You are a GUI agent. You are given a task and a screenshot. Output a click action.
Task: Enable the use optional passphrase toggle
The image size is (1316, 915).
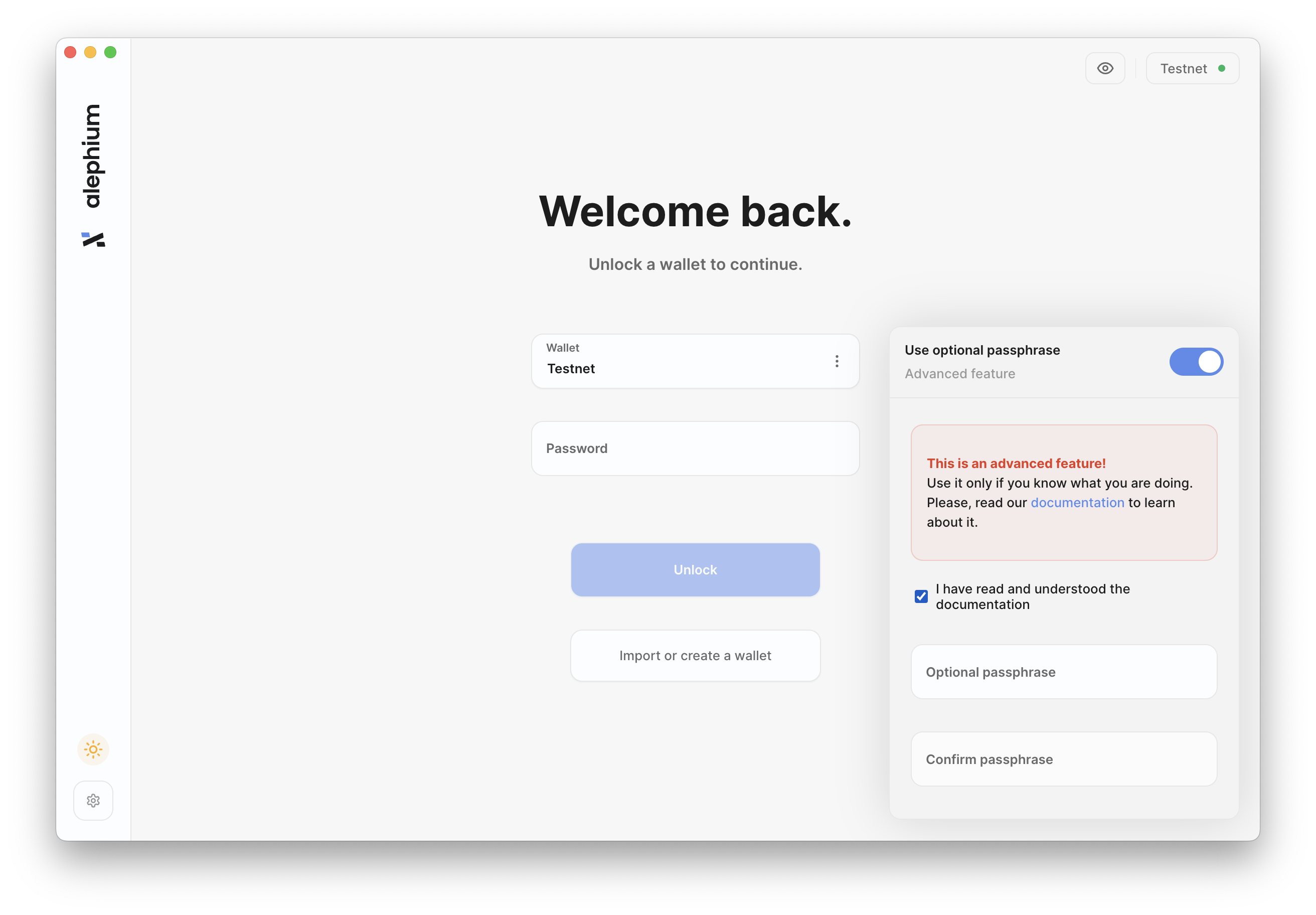click(x=1197, y=362)
